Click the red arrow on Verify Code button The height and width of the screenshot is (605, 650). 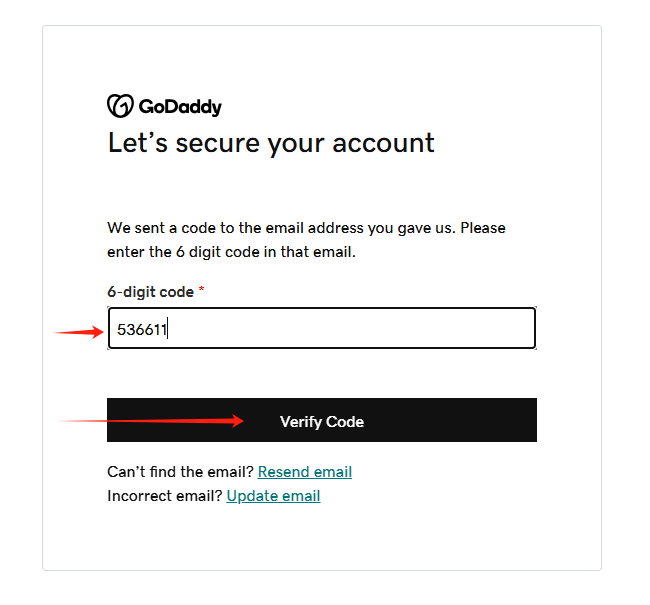tap(151, 421)
